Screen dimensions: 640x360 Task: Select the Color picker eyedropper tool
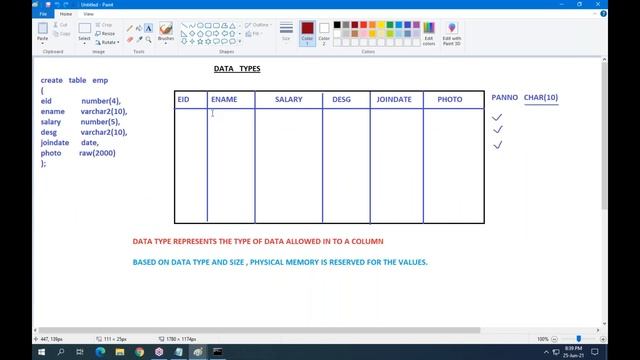point(139,39)
